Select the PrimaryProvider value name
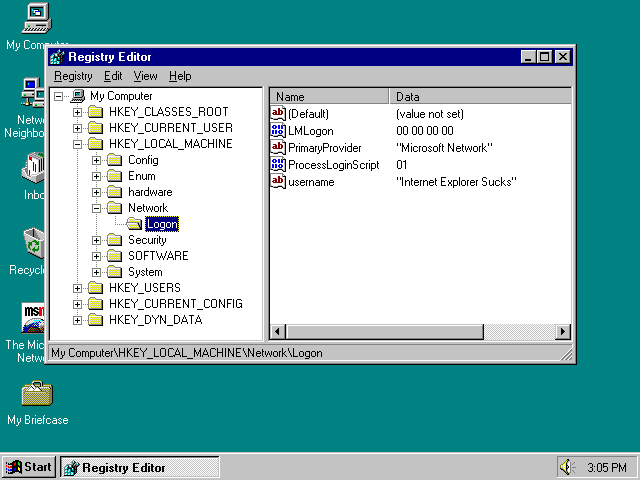640x480 pixels. point(325,148)
